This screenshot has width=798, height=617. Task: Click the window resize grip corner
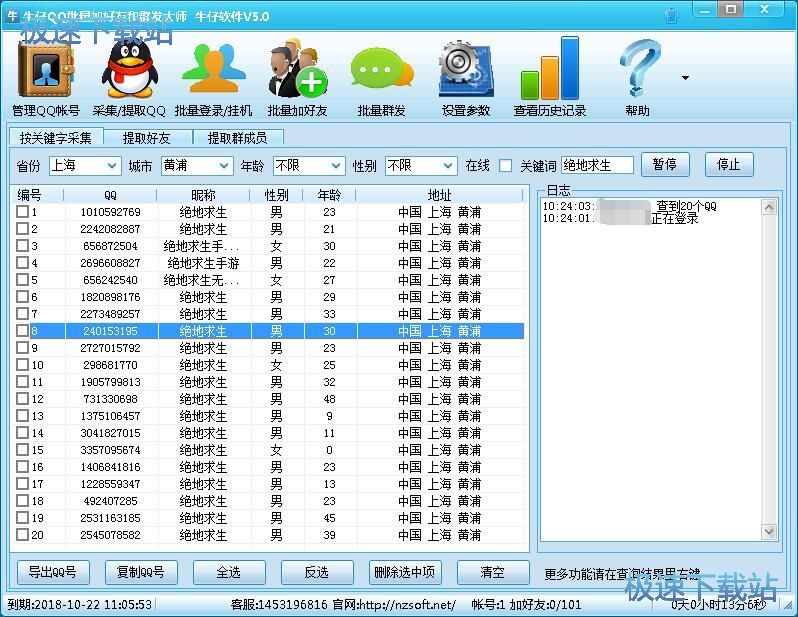789,607
